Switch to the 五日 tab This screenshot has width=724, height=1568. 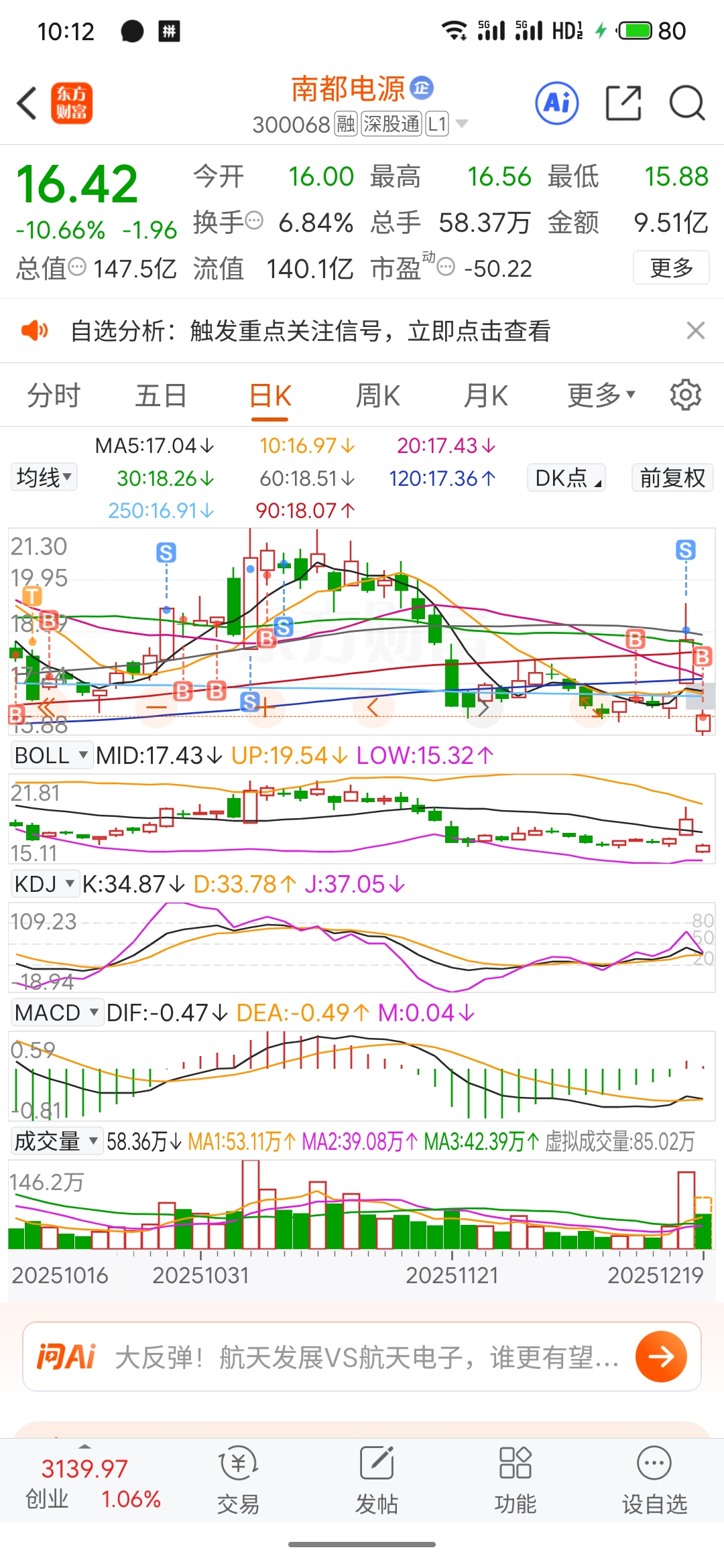(x=161, y=395)
